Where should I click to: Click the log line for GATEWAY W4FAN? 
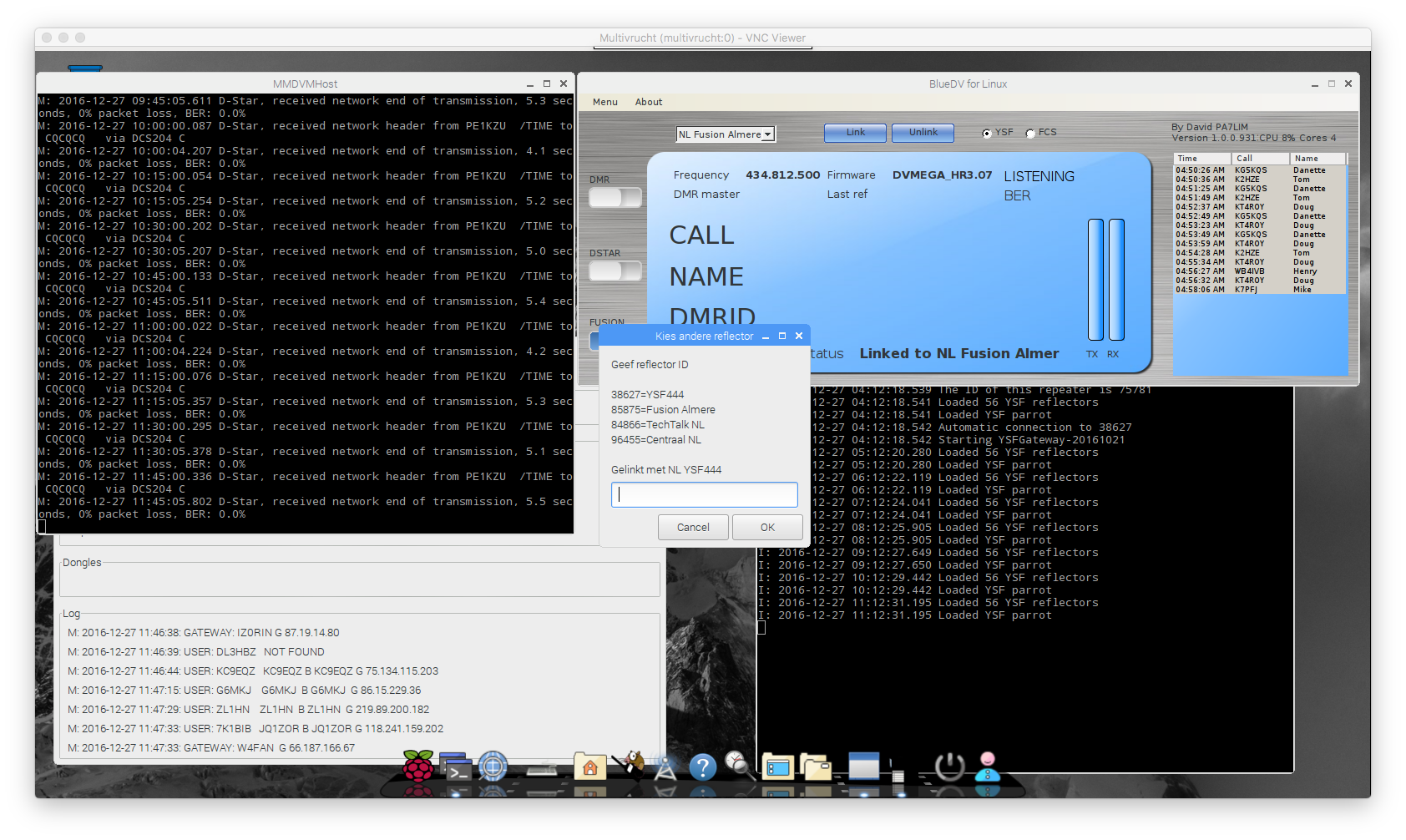[x=211, y=748]
